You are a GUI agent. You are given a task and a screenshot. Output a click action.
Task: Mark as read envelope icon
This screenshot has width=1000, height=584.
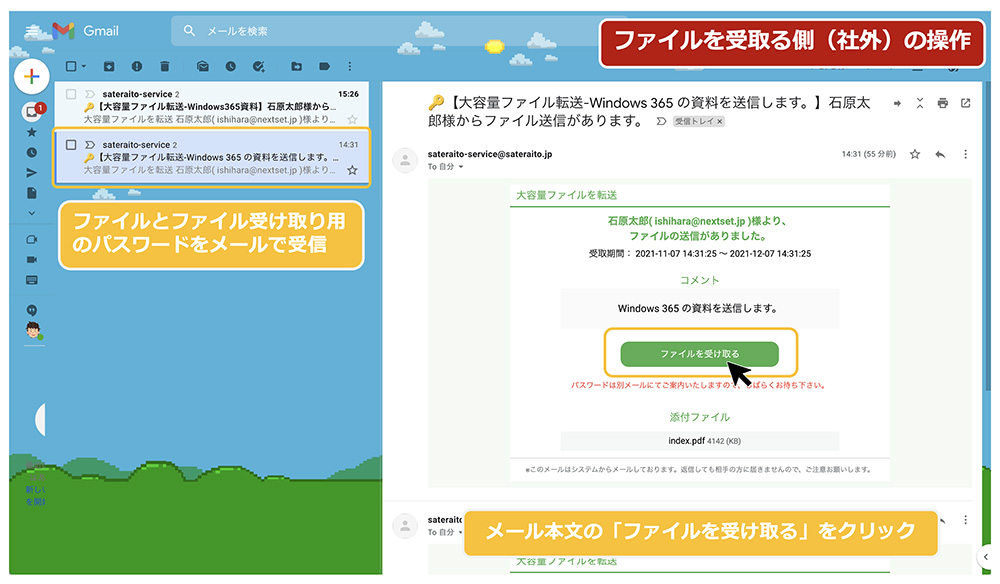(x=203, y=66)
